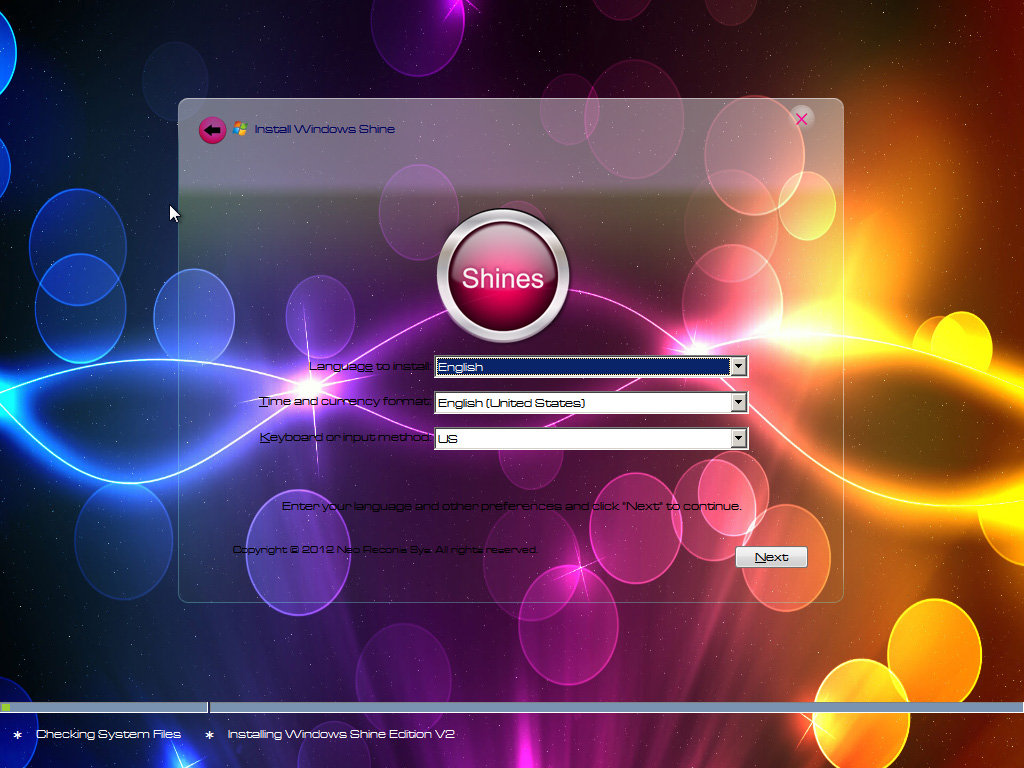Click the copyright 2012 notice text
This screenshot has width=1024, height=768.
click(385, 550)
